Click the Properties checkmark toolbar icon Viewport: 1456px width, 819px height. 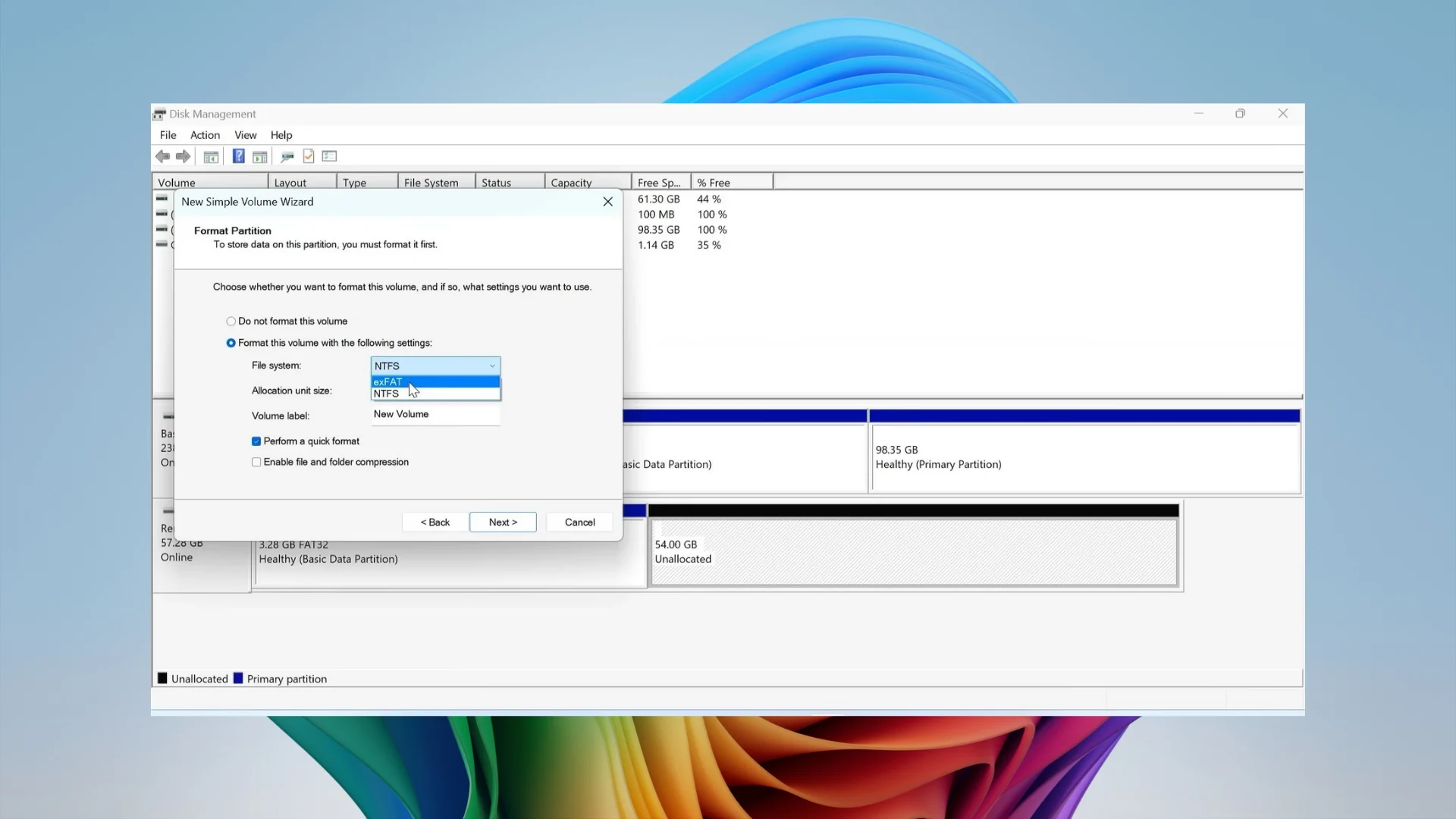(x=309, y=156)
